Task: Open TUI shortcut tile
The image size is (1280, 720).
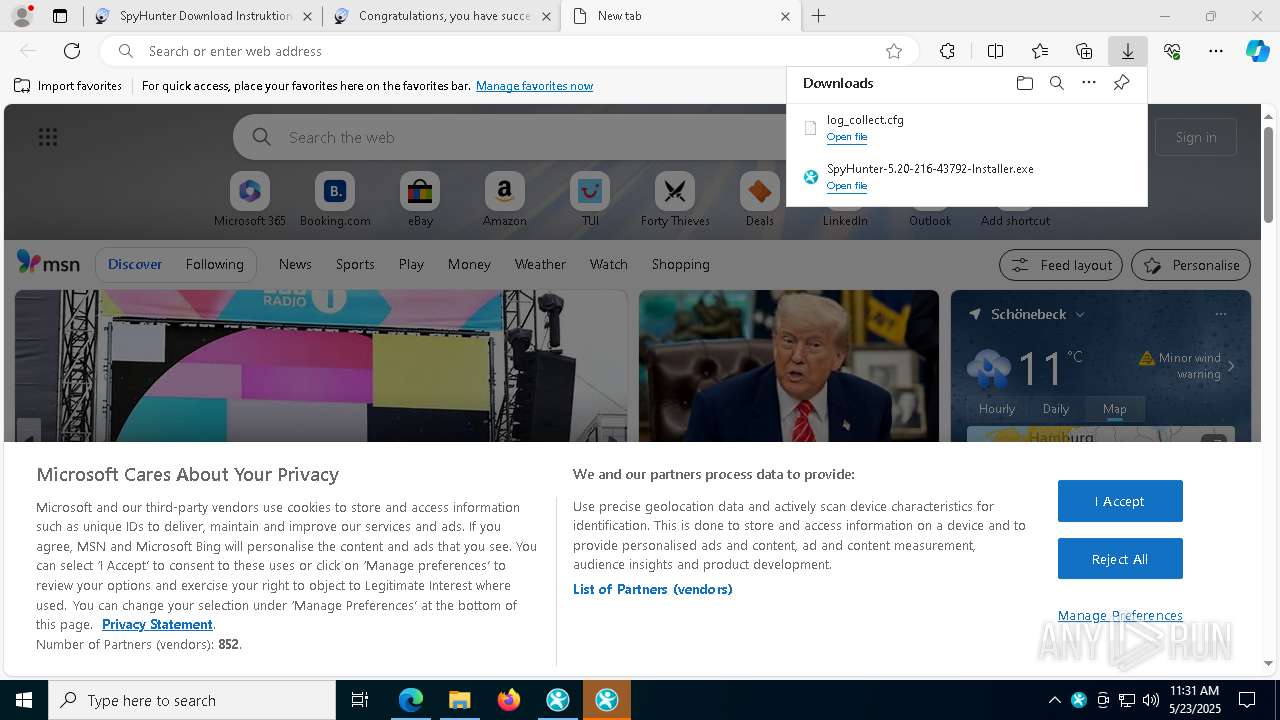Action: [590, 200]
